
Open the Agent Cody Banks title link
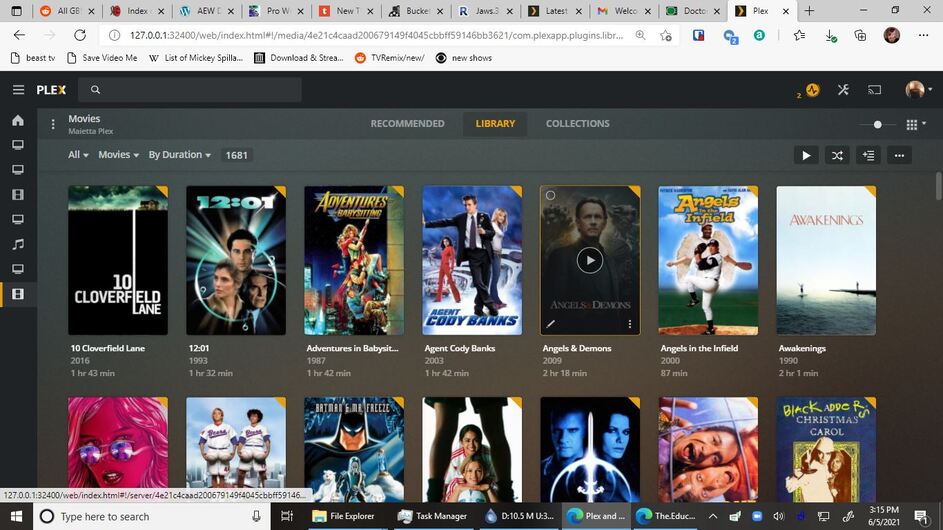pos(459,348)
